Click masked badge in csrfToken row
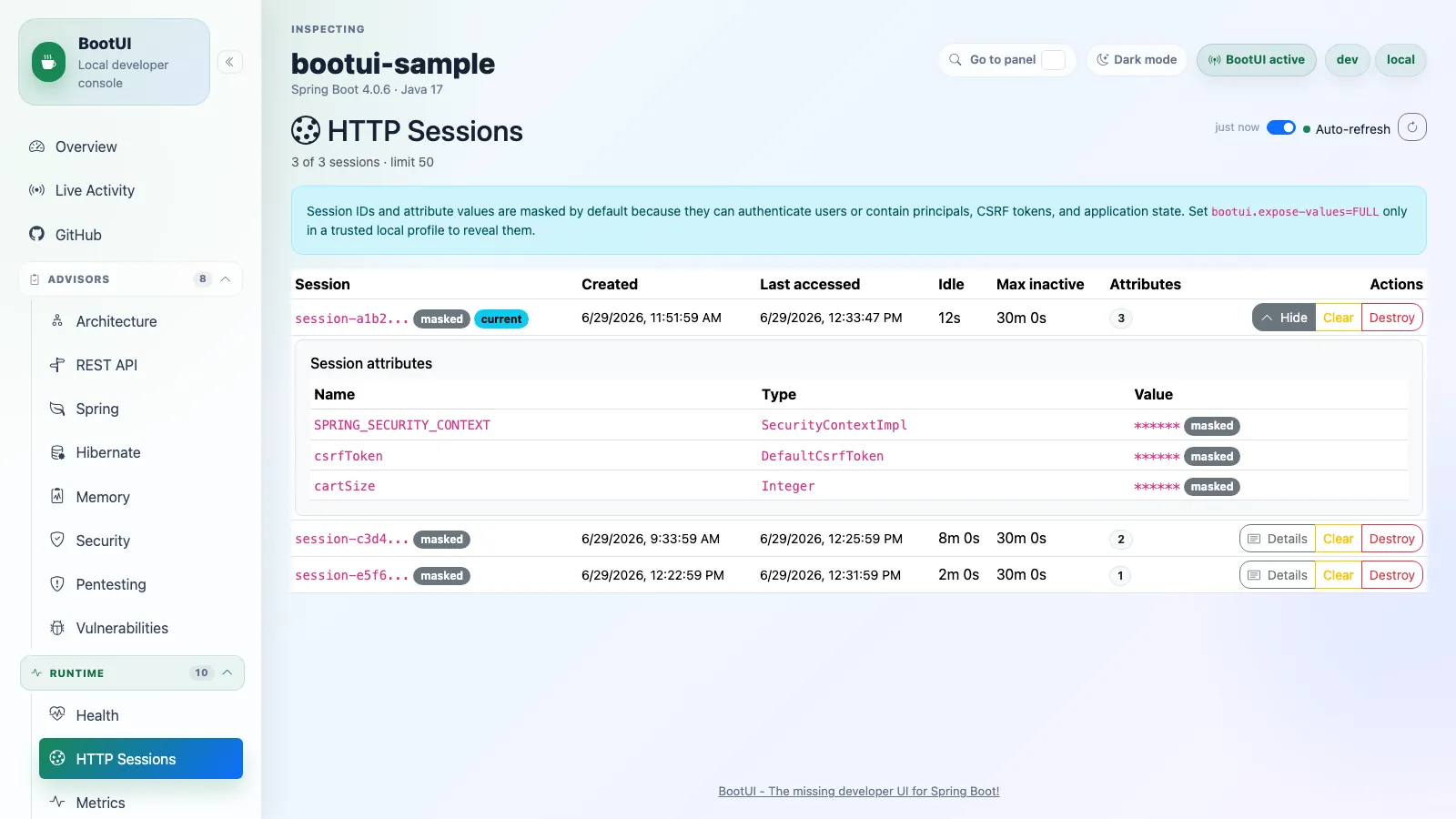The height and width of the screenshot is (819, 1456). pos(1212,457)
